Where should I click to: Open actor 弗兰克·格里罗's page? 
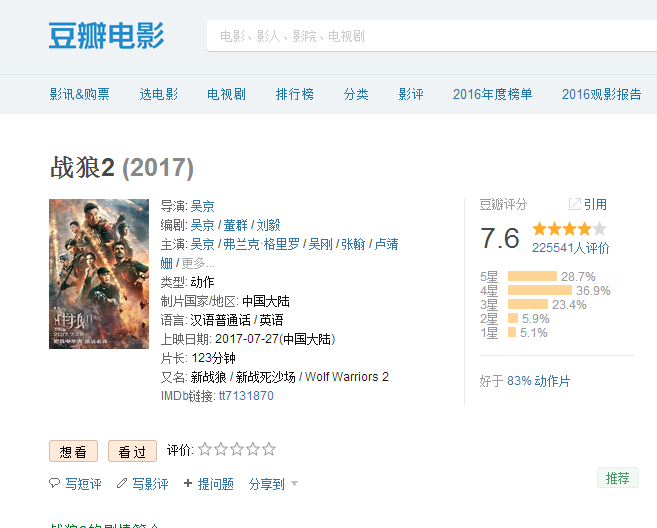coord(261,244)
